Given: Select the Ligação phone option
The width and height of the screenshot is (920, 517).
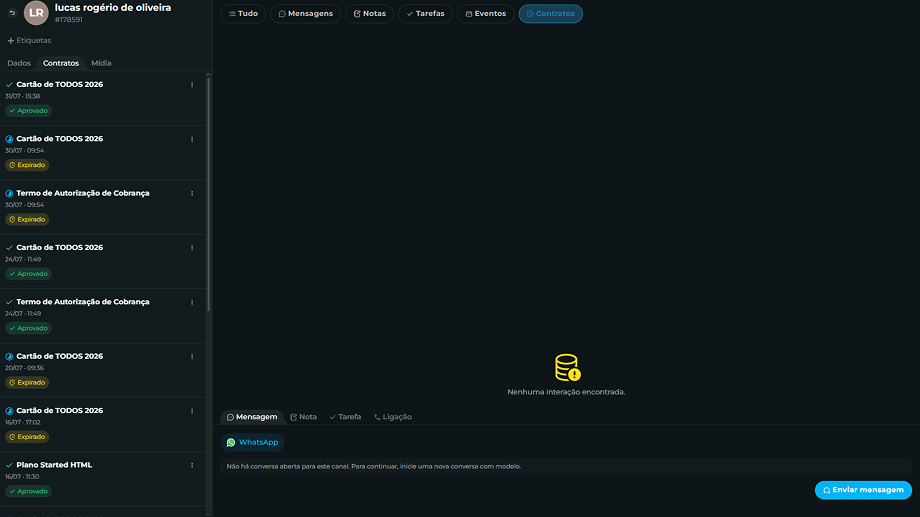Looking at the screenshot, I should (x=393, y=417).
